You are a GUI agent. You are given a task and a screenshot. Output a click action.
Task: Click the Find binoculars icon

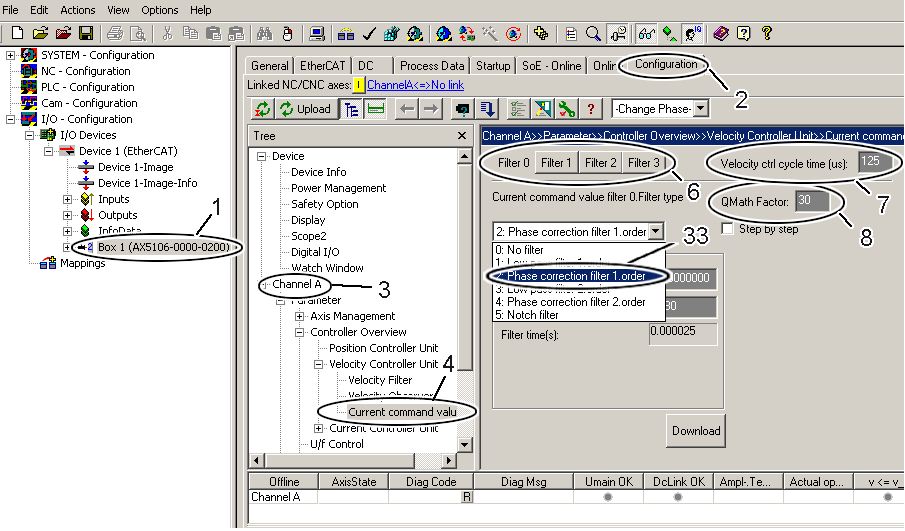264,33
